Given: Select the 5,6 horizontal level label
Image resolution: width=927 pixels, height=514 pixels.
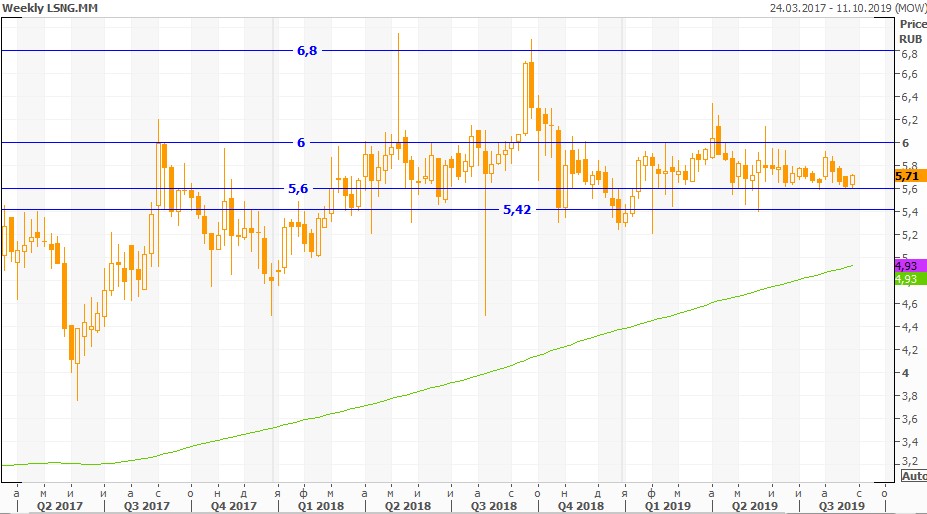Looking at the screenshot, I should [298, 188].
